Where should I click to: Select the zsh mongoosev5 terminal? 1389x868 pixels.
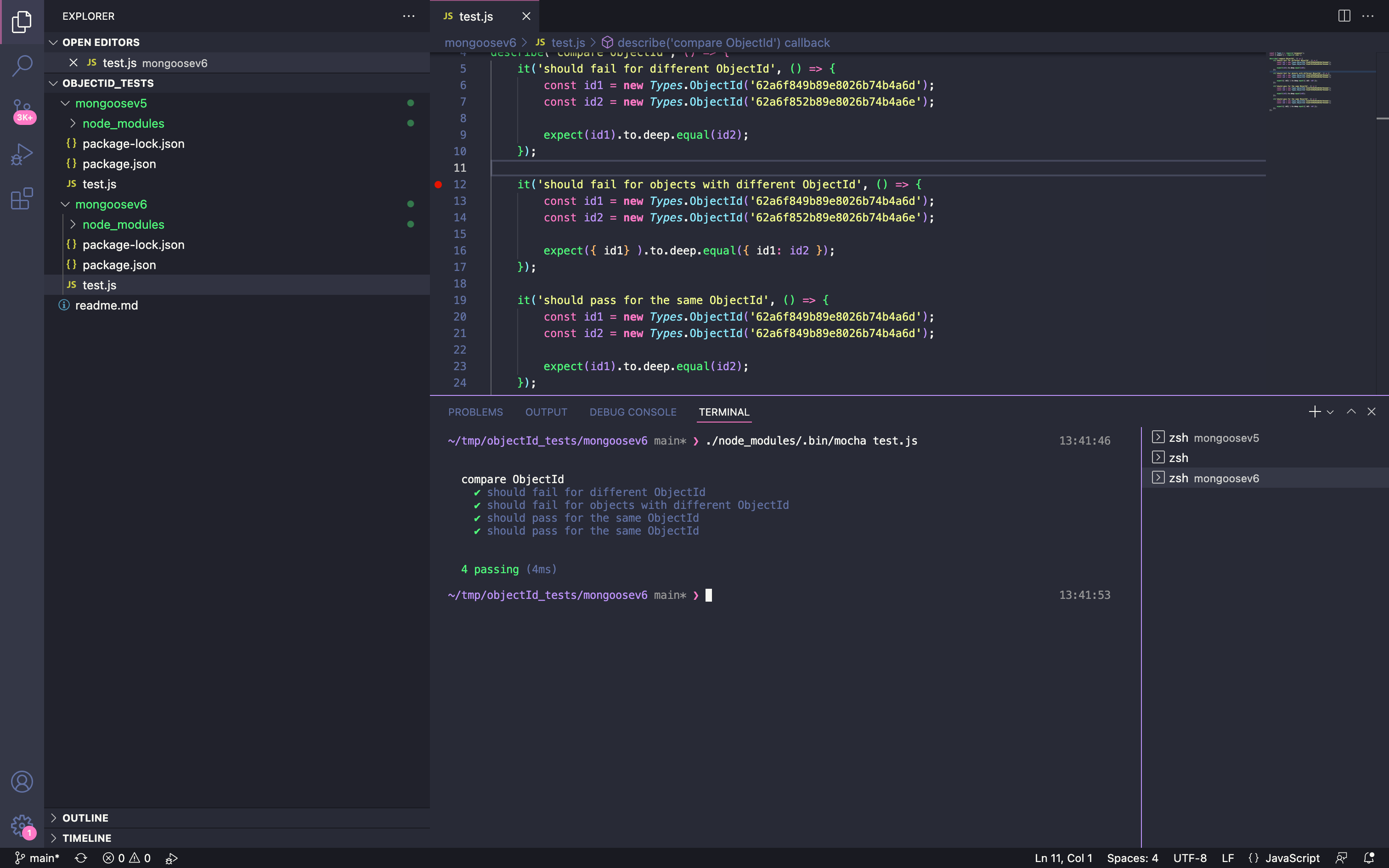pos(1265,437)
